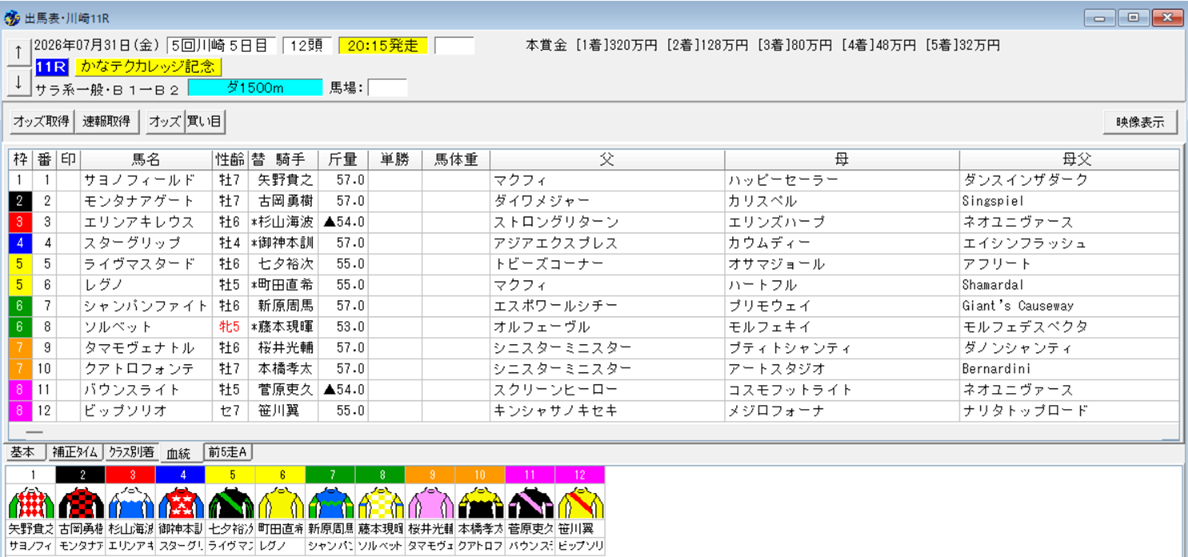The height and width of the screenshot is (557, 1188).
Task: Select silk icon of horse 5 七夕裕次
Action: tap(230, 501)
